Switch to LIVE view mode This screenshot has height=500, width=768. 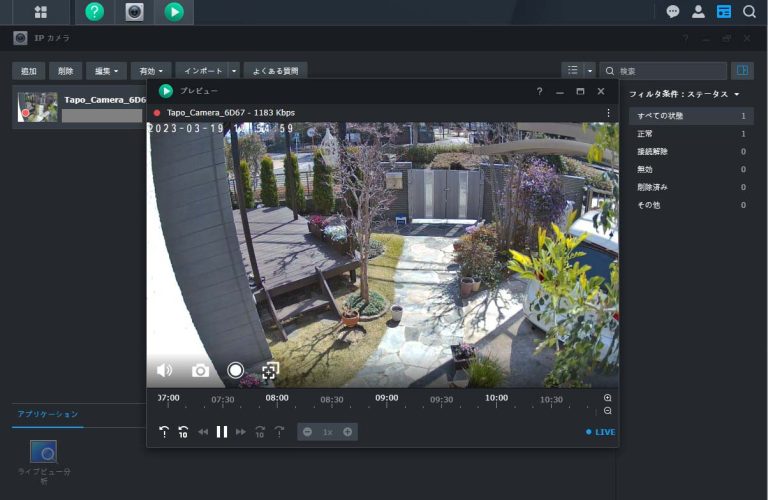600,432
